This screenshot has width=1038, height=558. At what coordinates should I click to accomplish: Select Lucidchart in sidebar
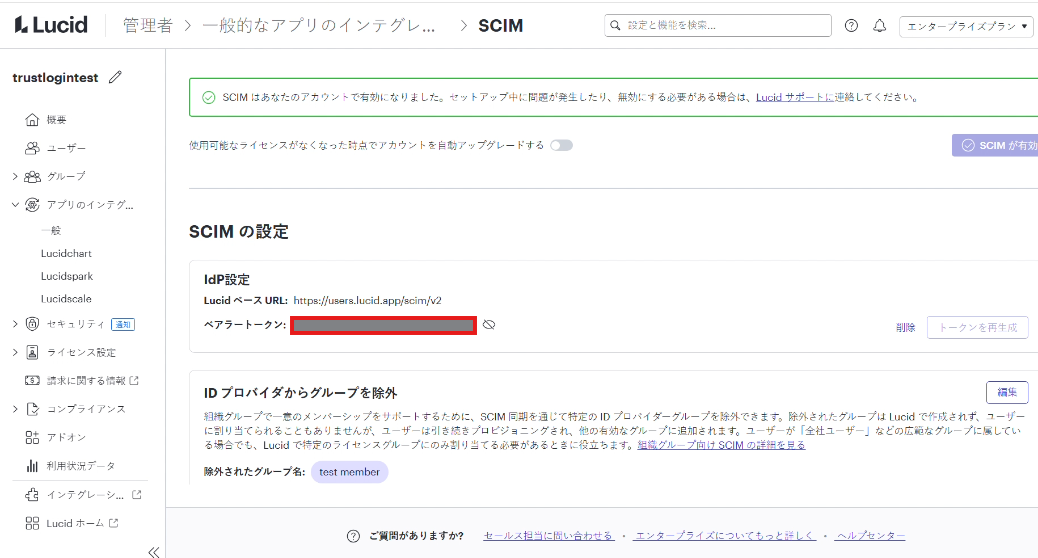click(66, 254)
